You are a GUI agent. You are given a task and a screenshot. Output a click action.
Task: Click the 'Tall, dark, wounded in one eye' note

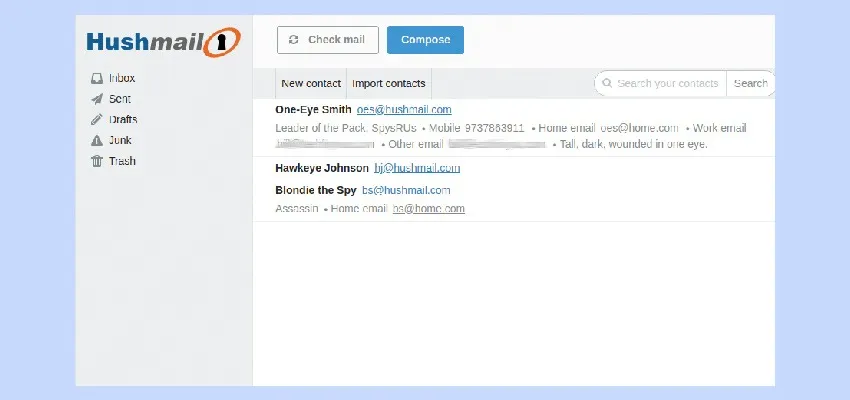634,145
